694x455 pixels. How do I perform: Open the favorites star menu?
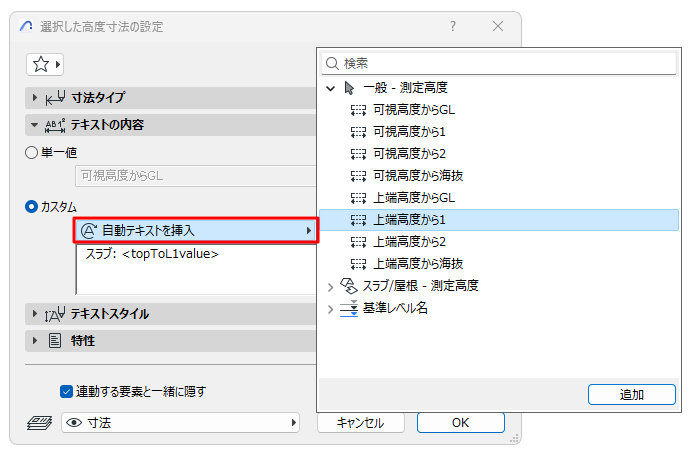coord(45,65)
